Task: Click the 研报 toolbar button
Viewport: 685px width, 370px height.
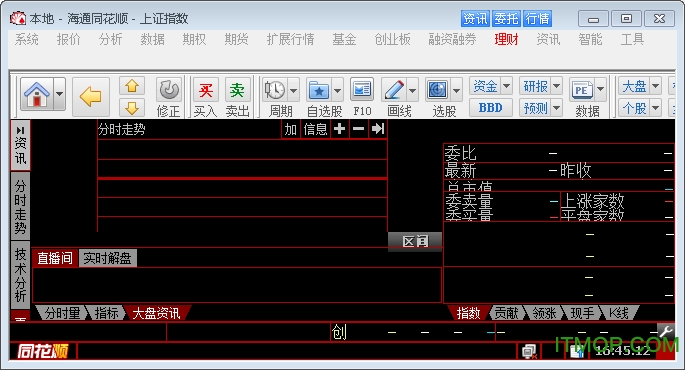Action: click(x=535, y=86)
